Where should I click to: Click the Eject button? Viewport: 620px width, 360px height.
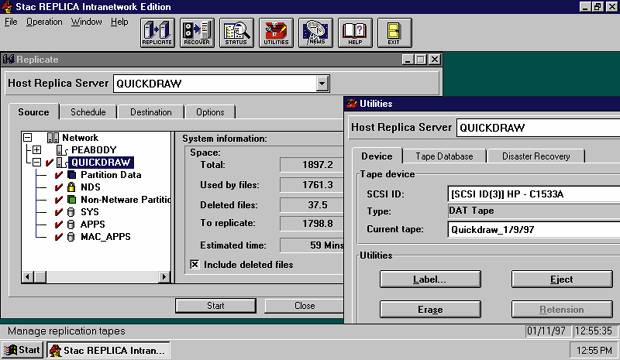pyautogui.click(x=561, y=279)
